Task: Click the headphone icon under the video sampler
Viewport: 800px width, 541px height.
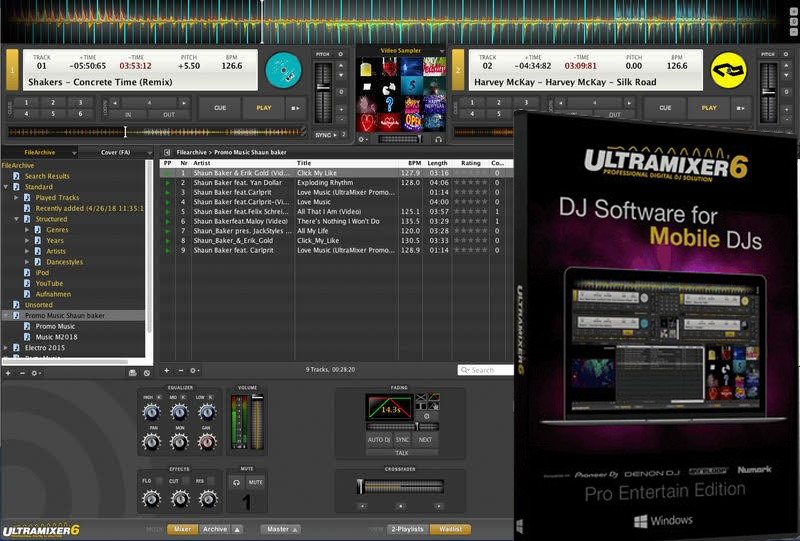Action: [x=438, y=139]
